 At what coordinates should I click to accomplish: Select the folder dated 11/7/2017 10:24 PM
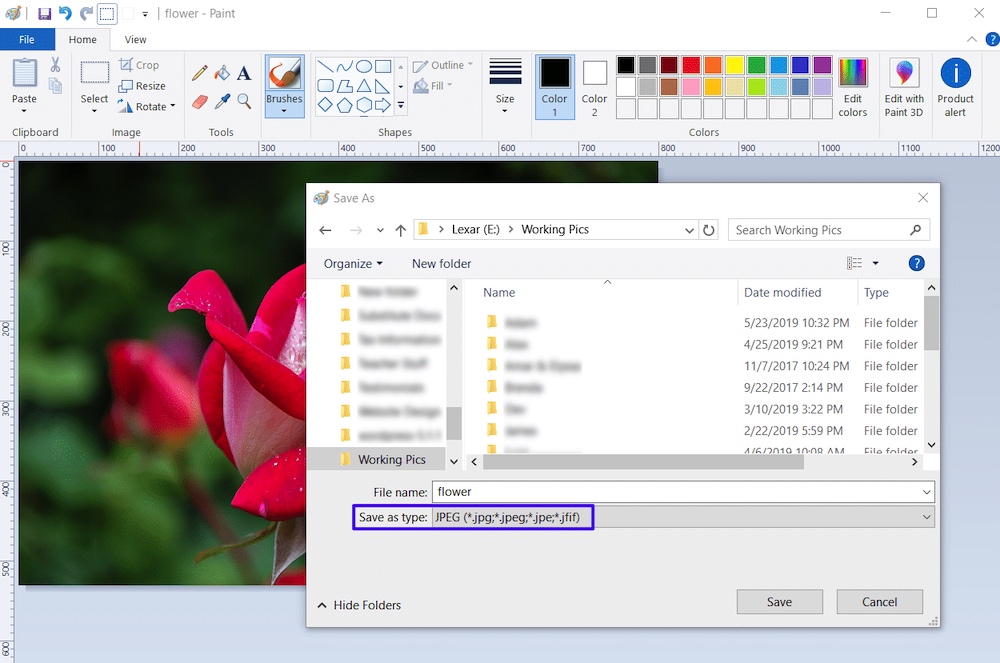[700, 366]
